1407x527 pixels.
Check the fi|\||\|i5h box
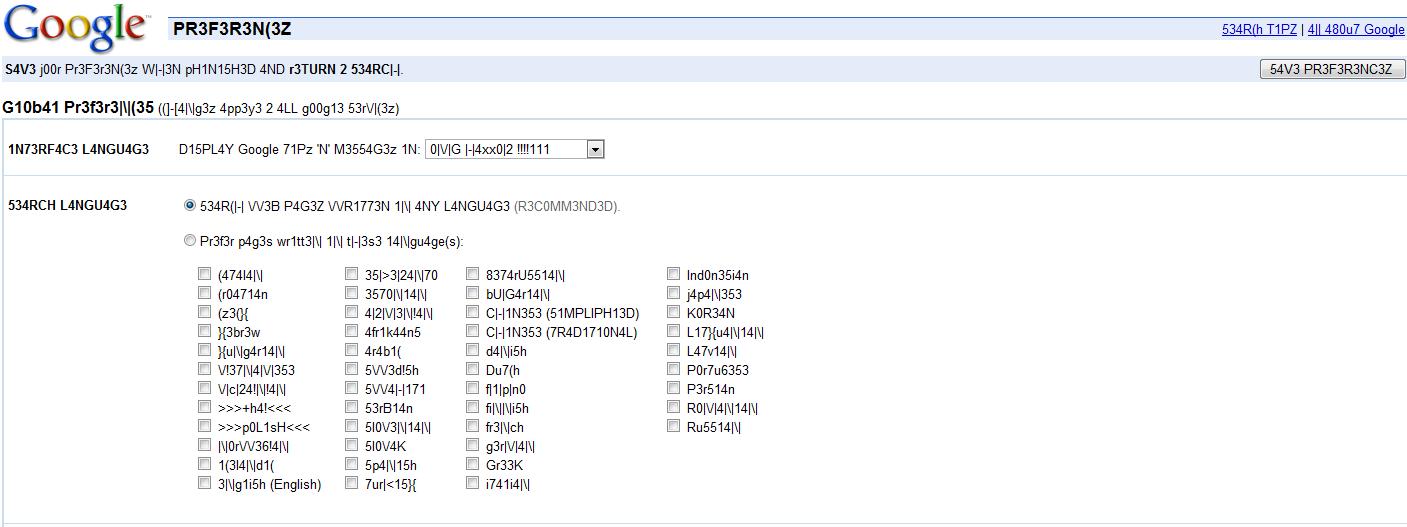[473, 407]
